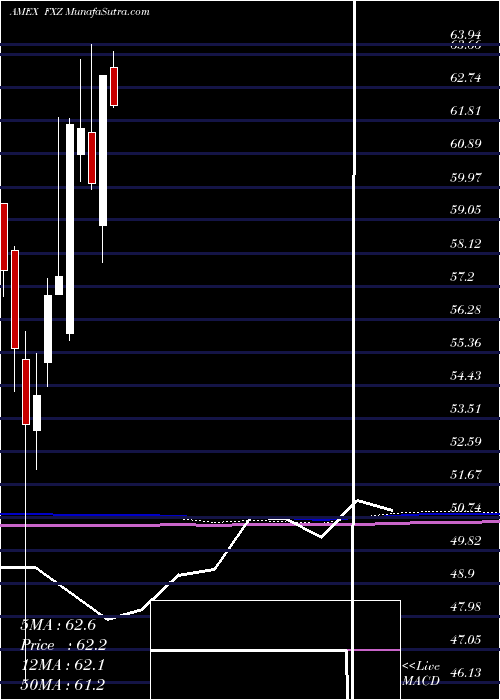Click the 47.98 price axis label
Screen dimensions: 500x700
point(466,607)
